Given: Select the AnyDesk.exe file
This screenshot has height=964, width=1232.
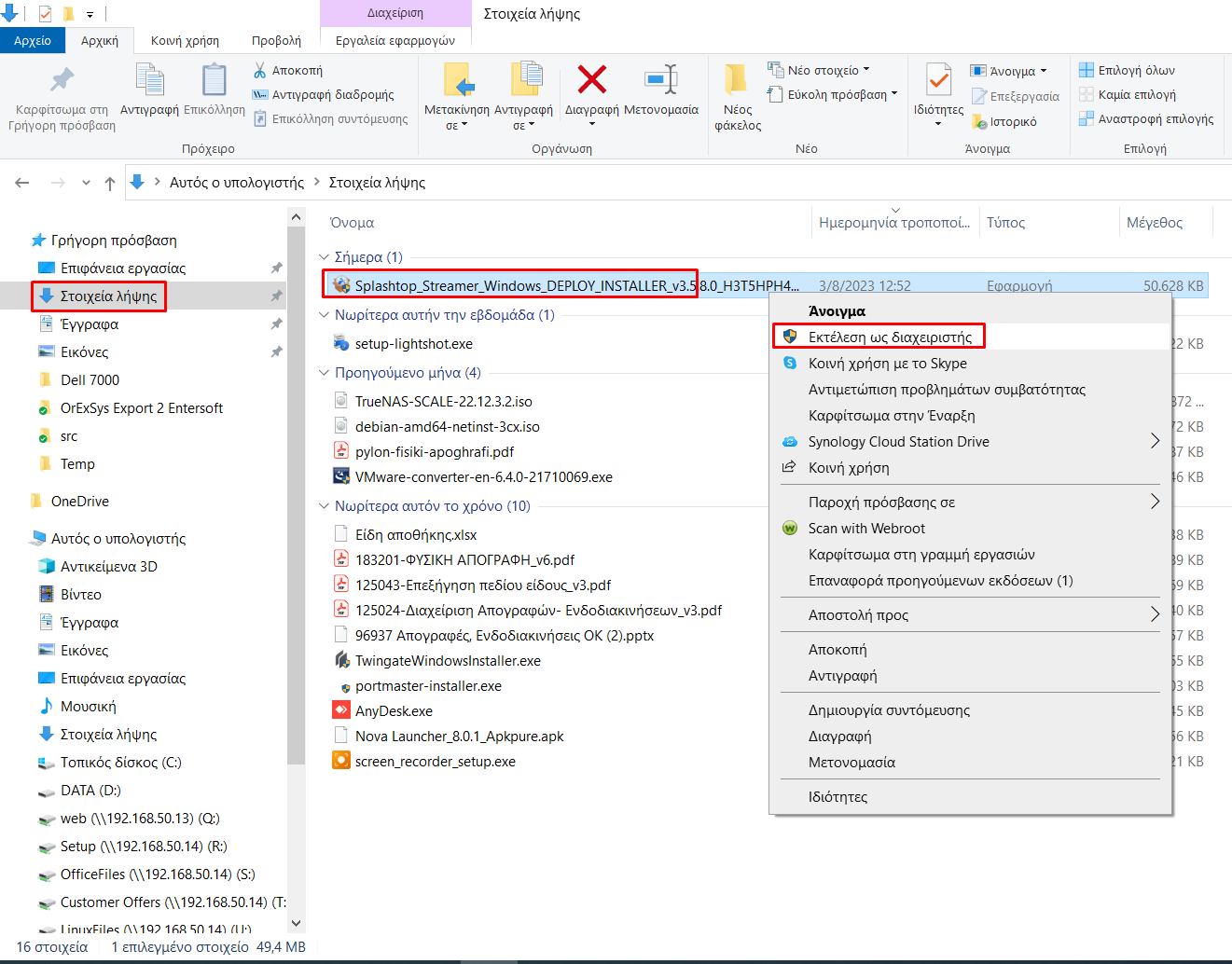Looking at the screenshot, I should pos(394,711).
